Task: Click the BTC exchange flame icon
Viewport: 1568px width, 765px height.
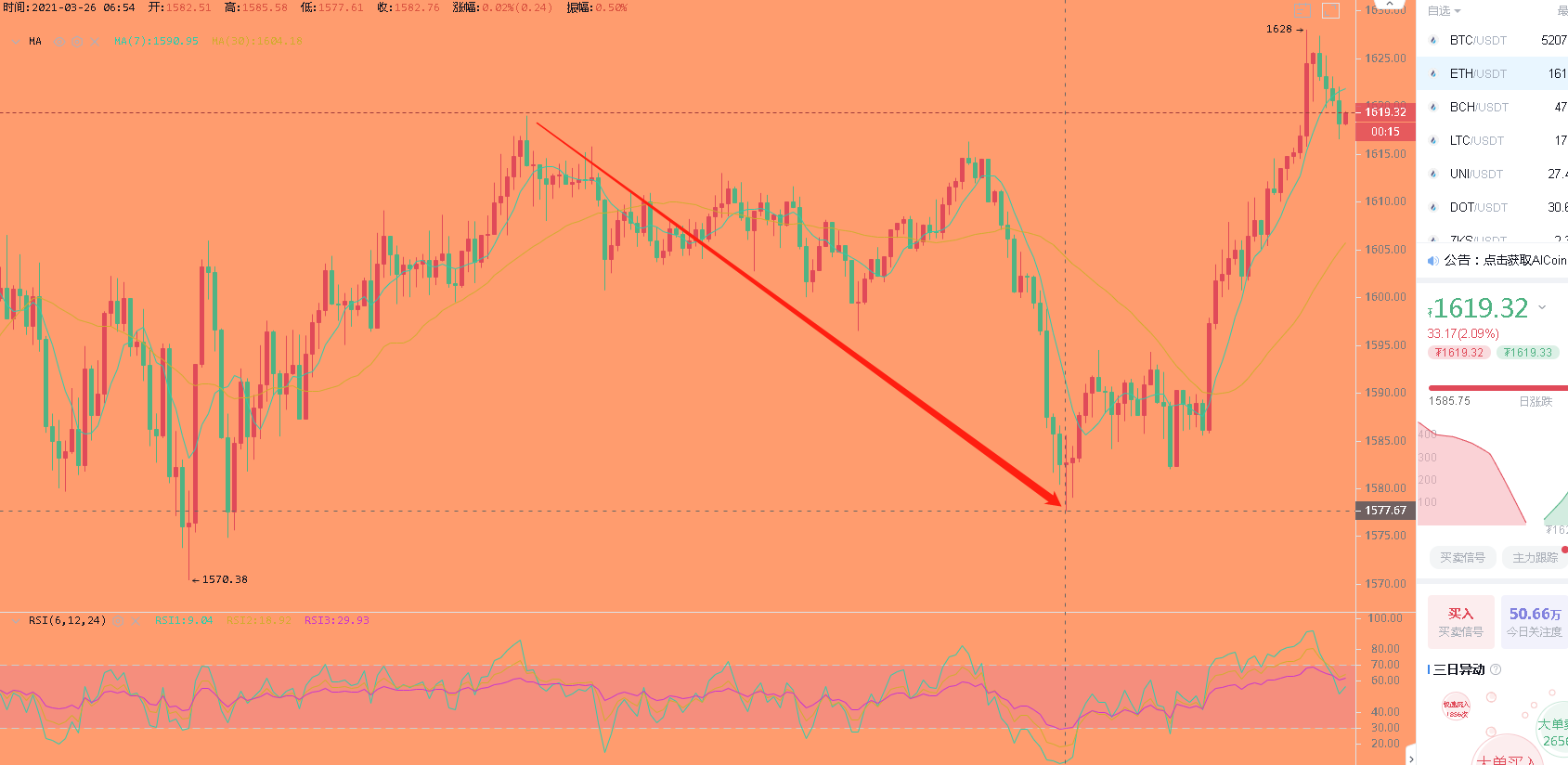Action: pyautogui.click(x=1433, y=40)
